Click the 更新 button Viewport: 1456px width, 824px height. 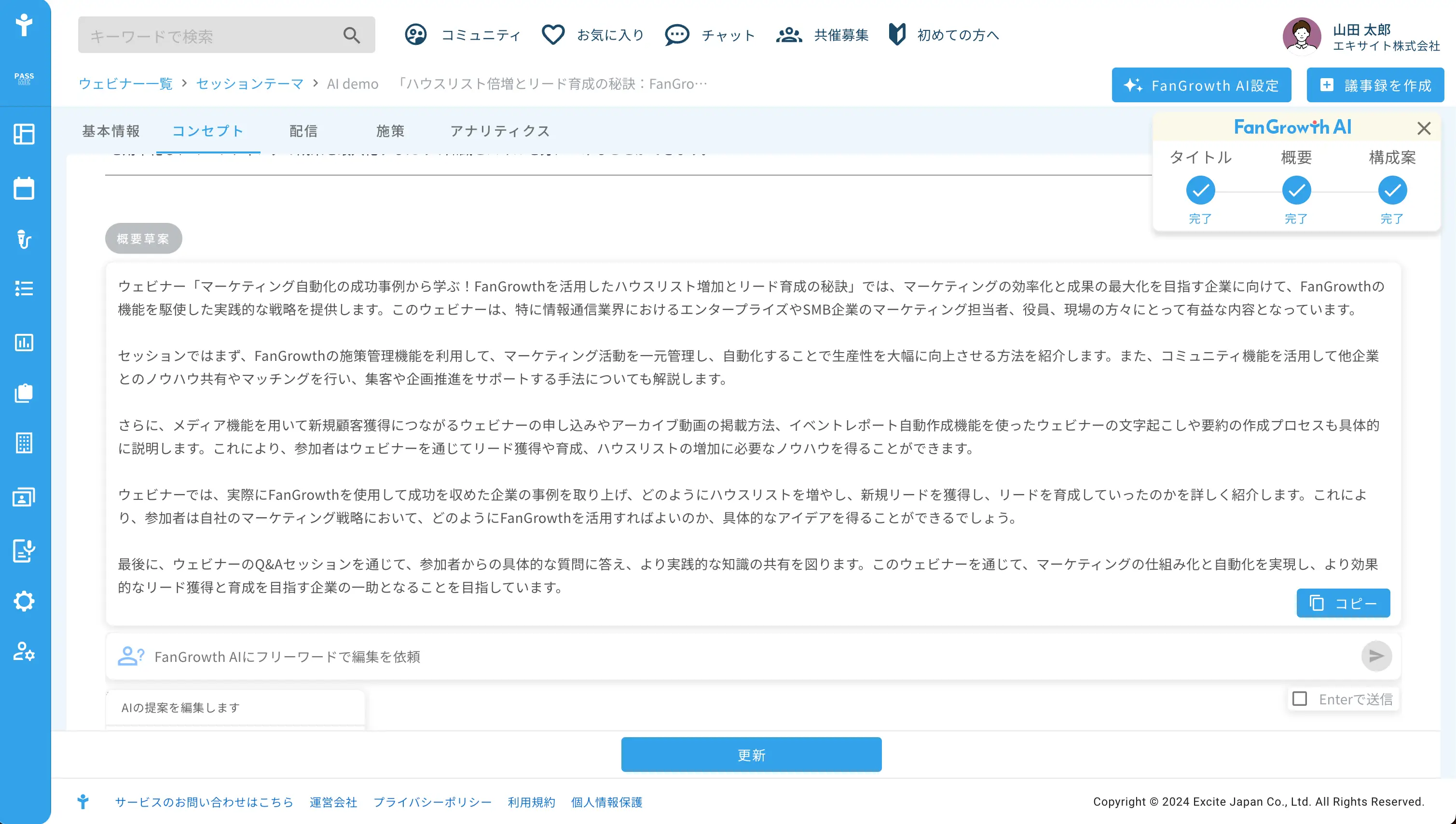[x=751, y=755]
